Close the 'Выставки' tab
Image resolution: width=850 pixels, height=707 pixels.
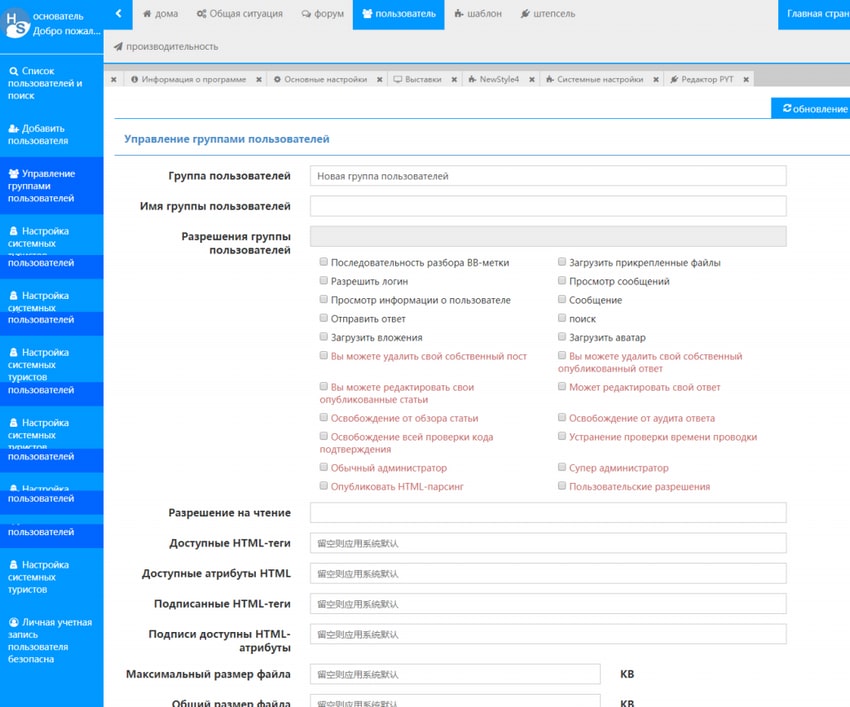point(454,79)
